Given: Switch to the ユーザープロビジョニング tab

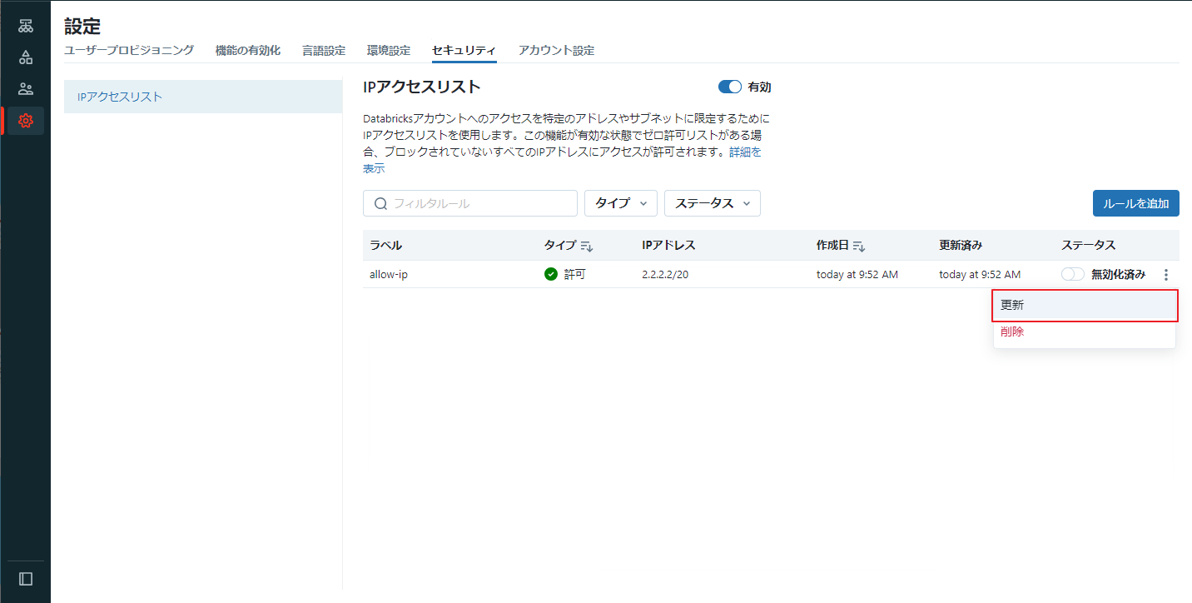Looking at the screenshot, I should (x=129, y=50).
